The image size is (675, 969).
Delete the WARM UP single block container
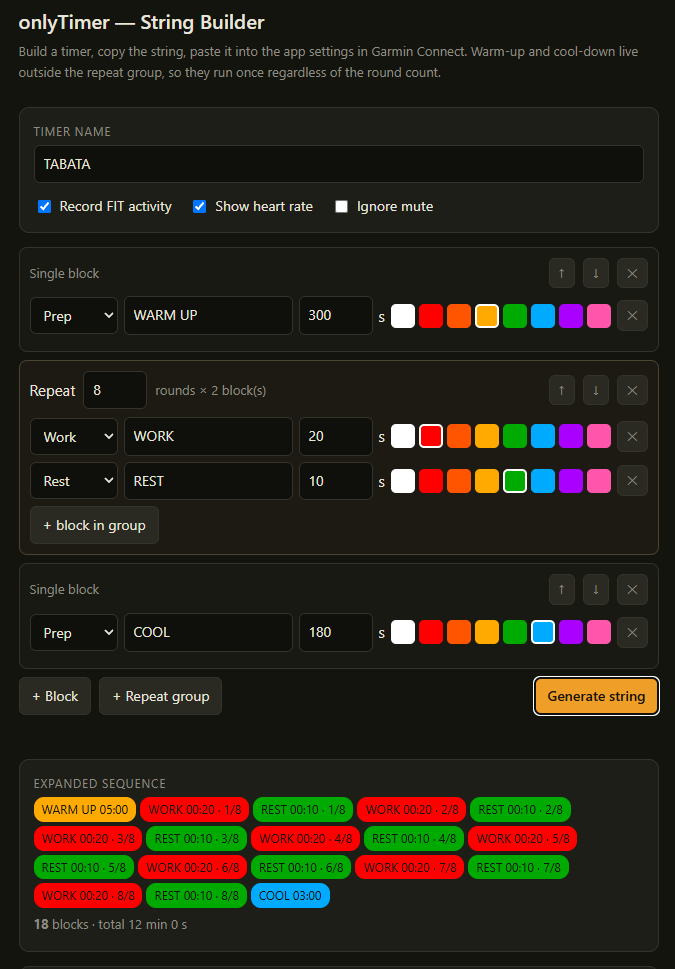(632, 273)
